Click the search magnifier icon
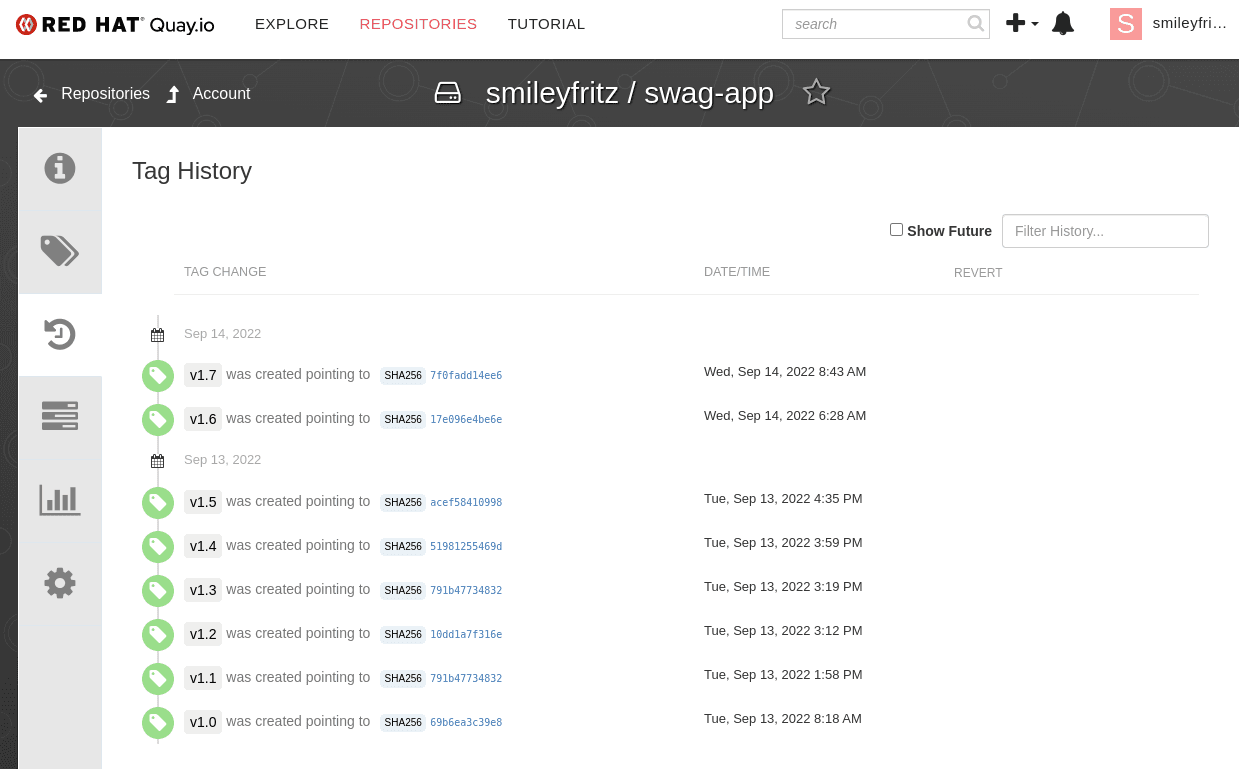Image resolution: width=1239 pixels, height=769 pixels. 976,24
